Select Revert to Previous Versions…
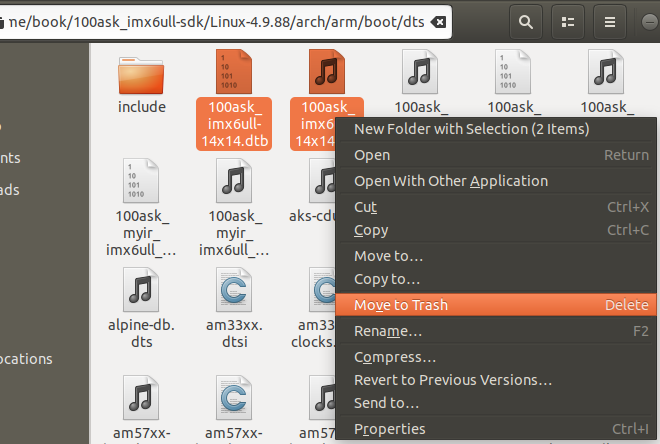The image size is (660, 444). (496, 380)
